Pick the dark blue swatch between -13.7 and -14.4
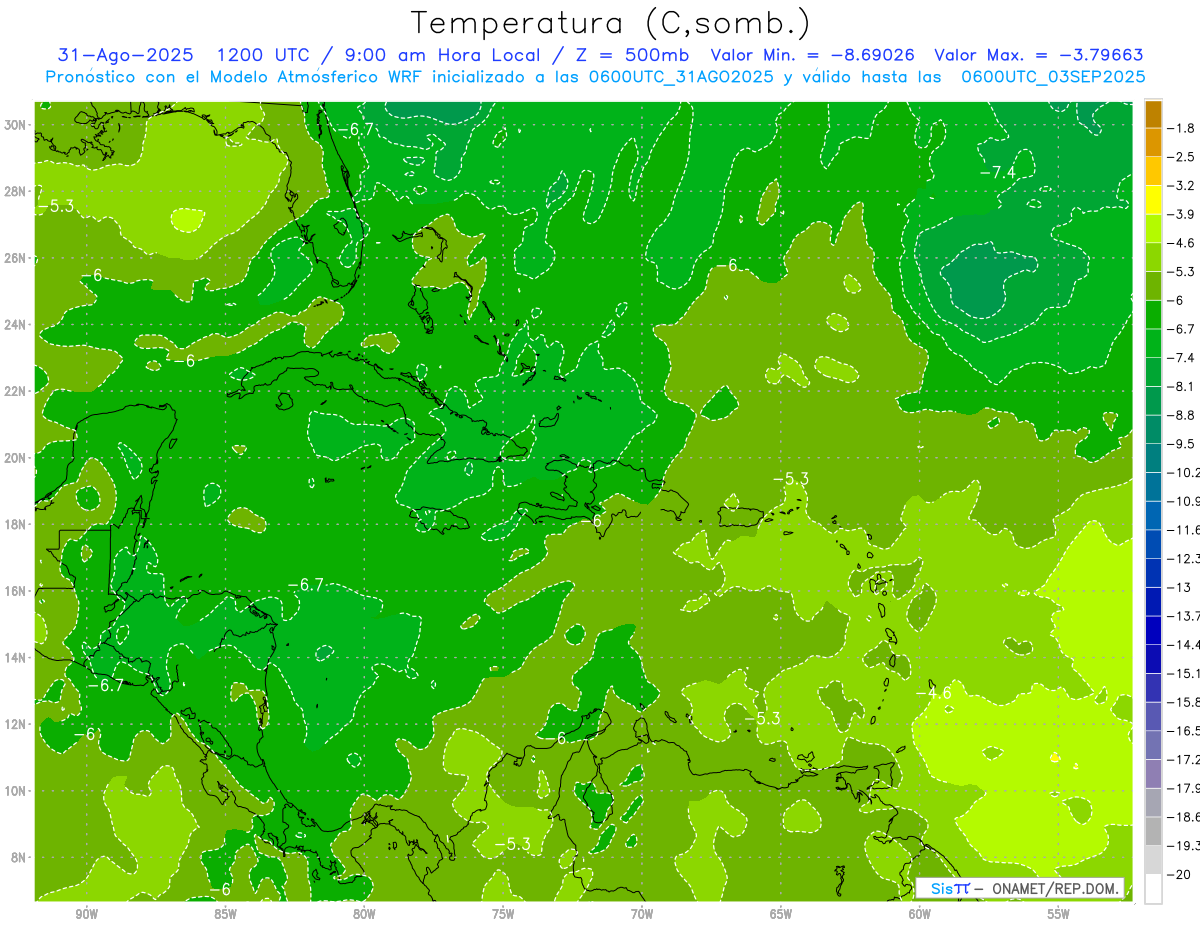The height and width of the screenshot is (927, 1200). click(1153, 630)
